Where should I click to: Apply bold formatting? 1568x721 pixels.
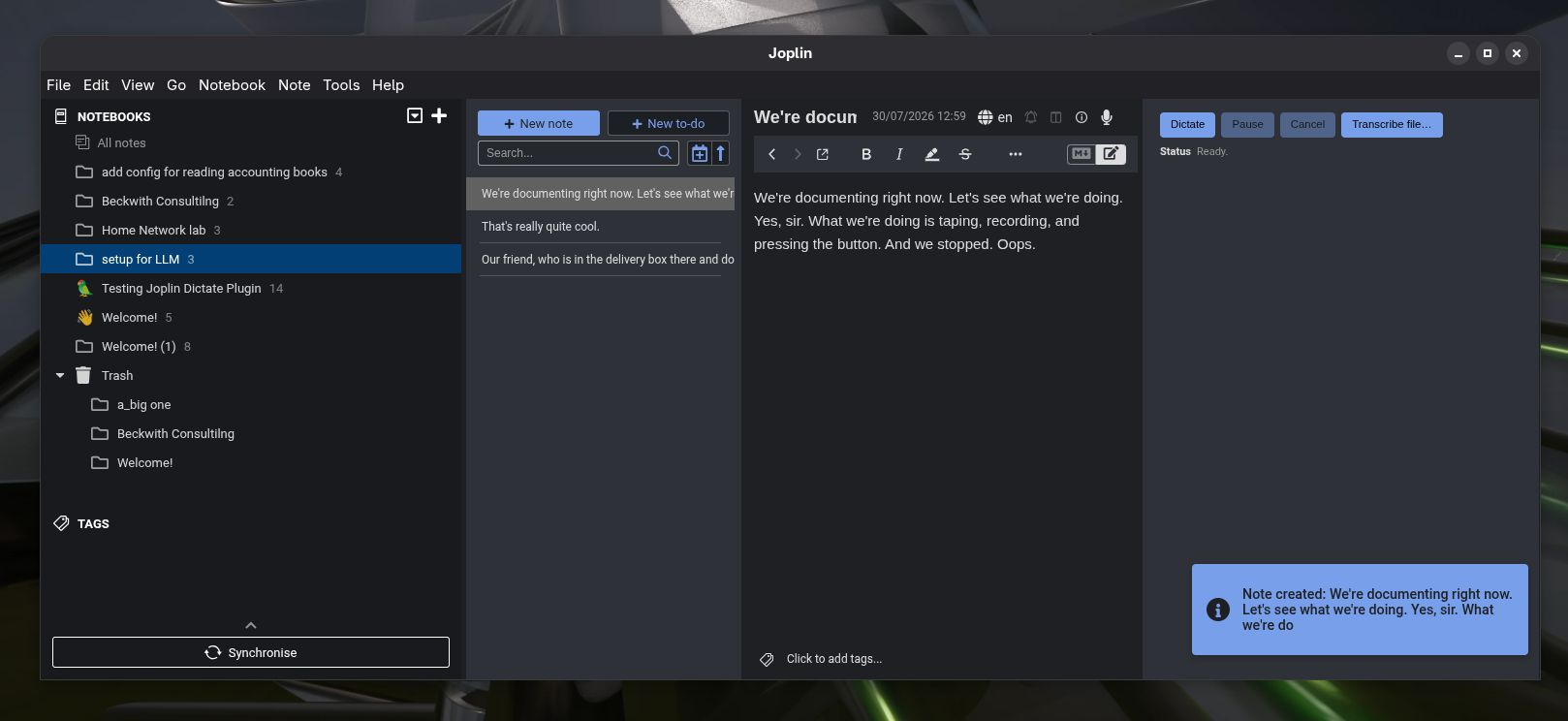pos(866,154)
